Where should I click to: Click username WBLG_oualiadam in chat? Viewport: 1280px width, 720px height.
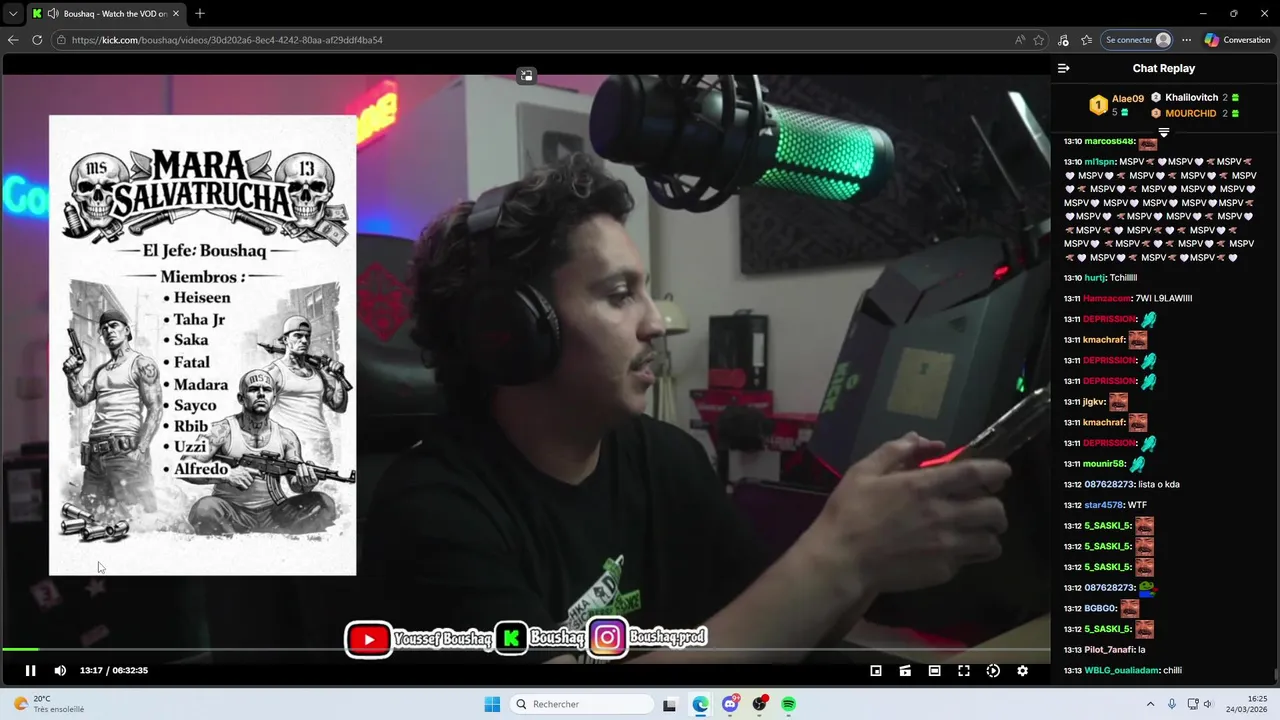click(1120, 670)
